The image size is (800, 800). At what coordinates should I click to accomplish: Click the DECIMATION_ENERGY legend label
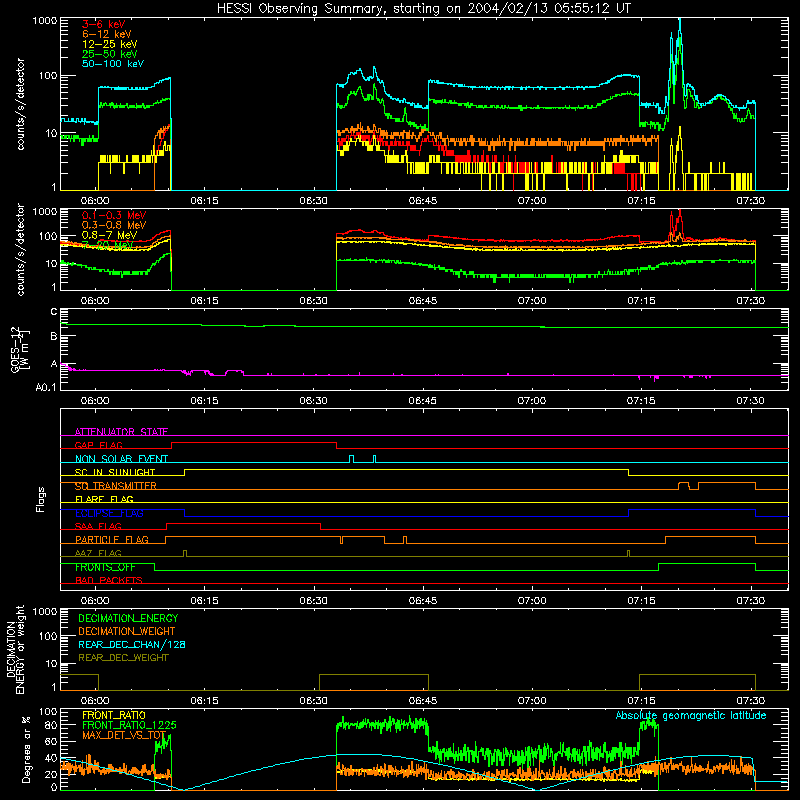coord(128,618)
